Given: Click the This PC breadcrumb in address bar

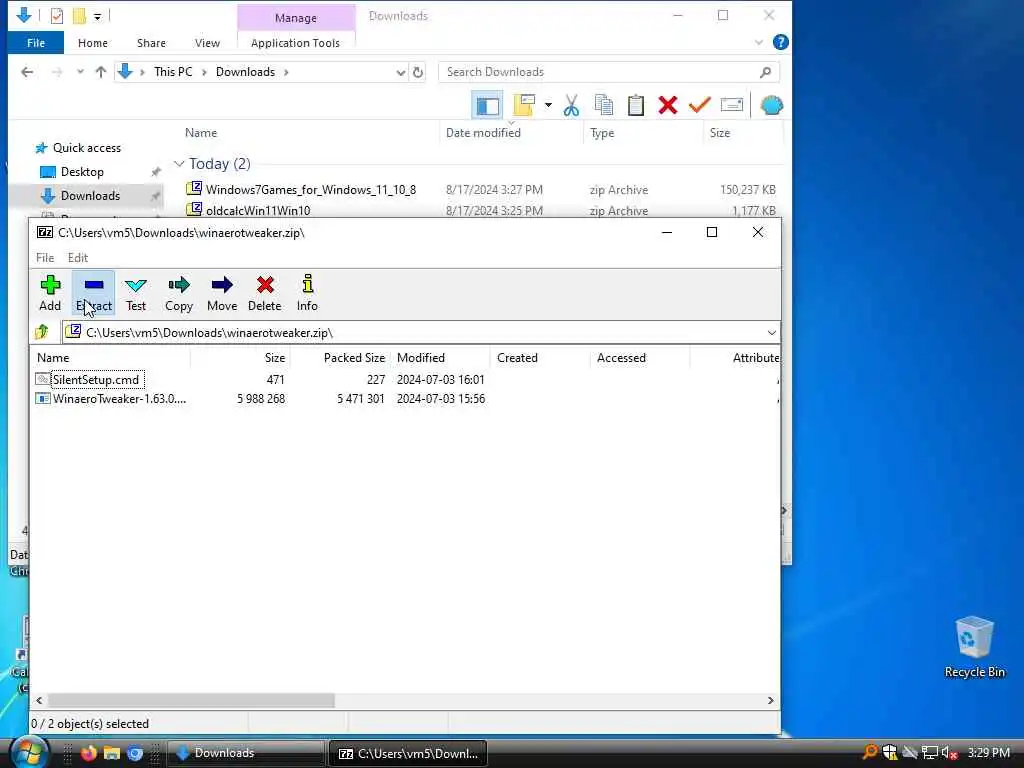Looking at the screenshot, I should [x=173, y=72].
